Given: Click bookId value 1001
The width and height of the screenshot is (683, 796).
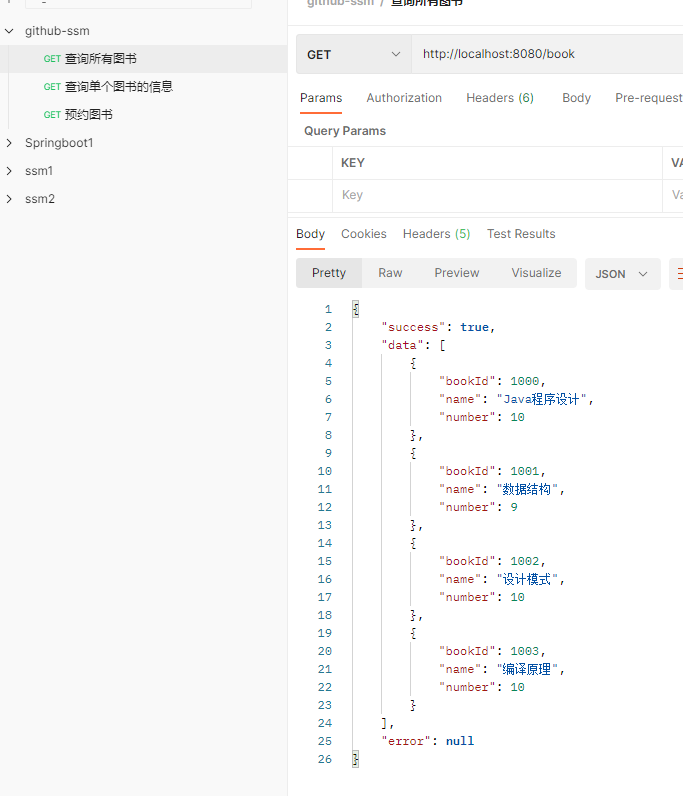Looking at the screenshot, I should tap(525, 471).
